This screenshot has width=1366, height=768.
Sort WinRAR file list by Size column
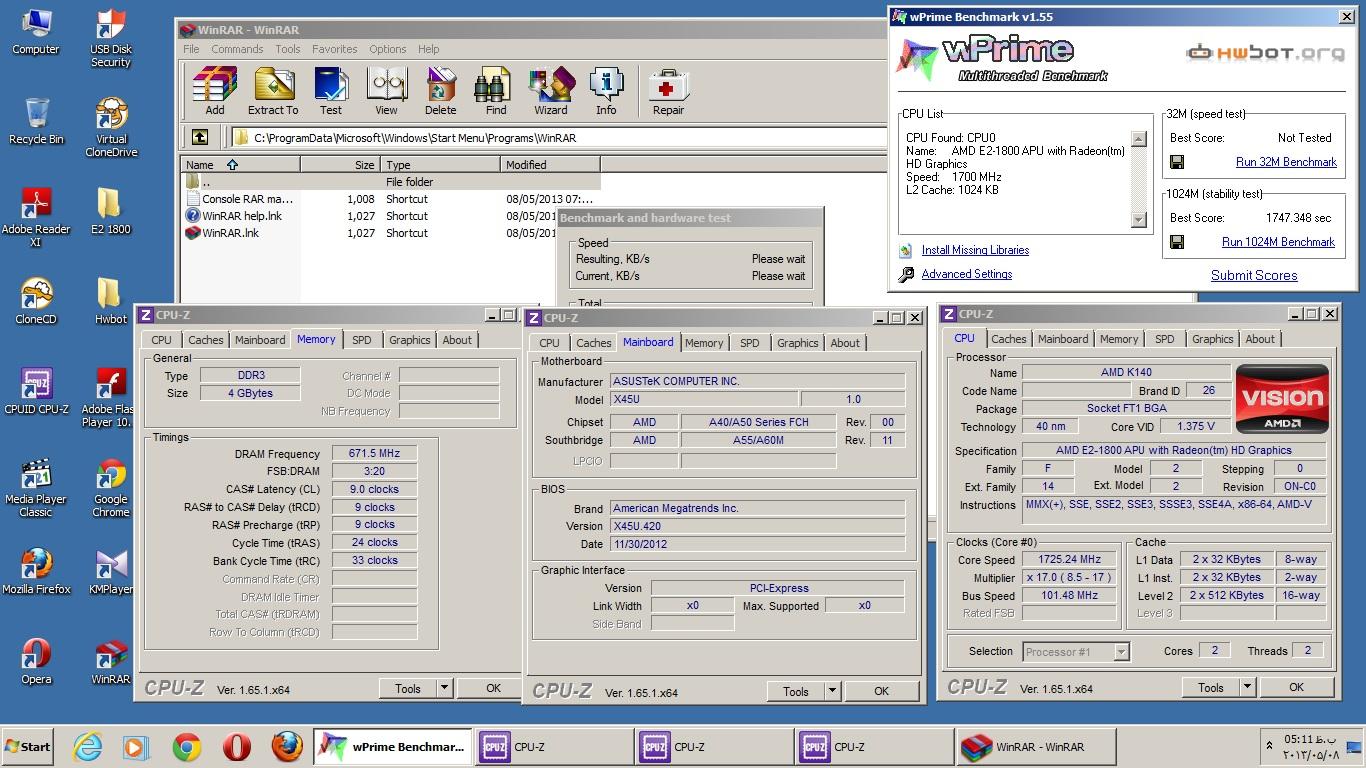(340, 165)
